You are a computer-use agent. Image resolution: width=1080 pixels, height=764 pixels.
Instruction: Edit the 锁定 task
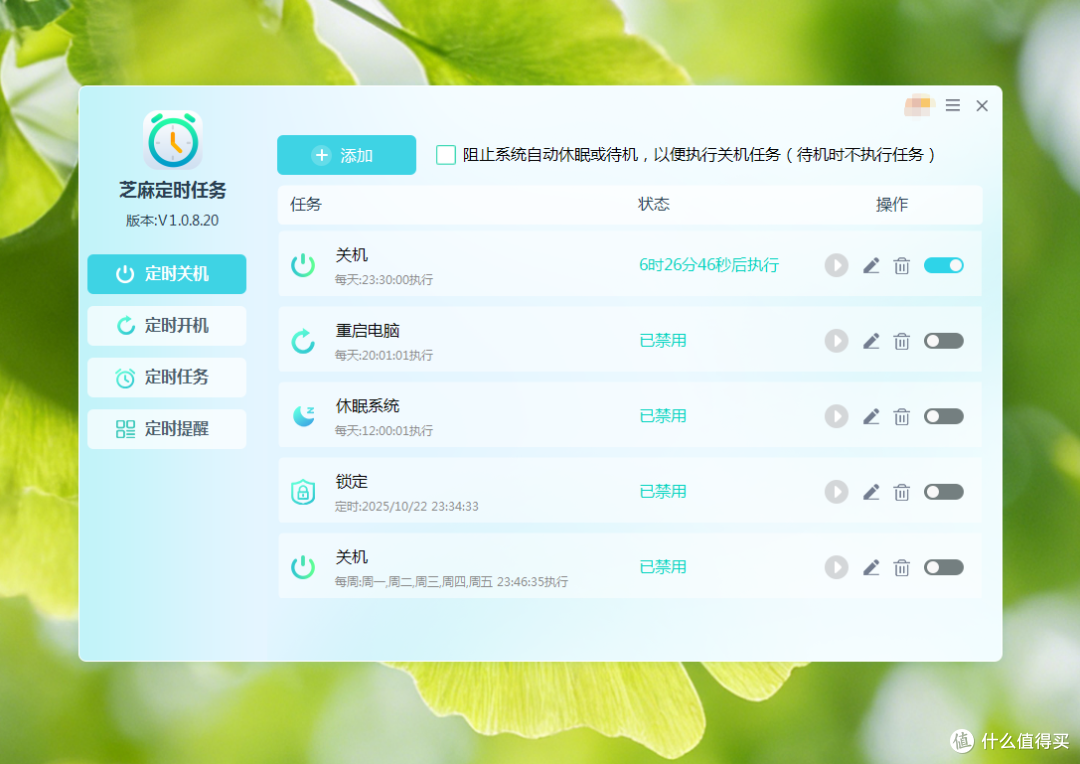(871, 492)
